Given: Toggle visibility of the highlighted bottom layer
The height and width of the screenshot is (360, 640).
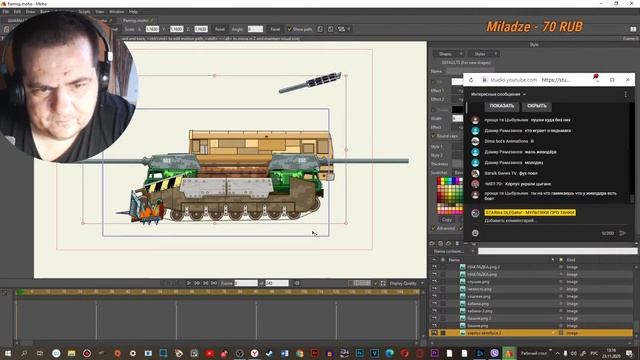Looking at the screenshot, I should pyautogui.click(x=434, y=333).
